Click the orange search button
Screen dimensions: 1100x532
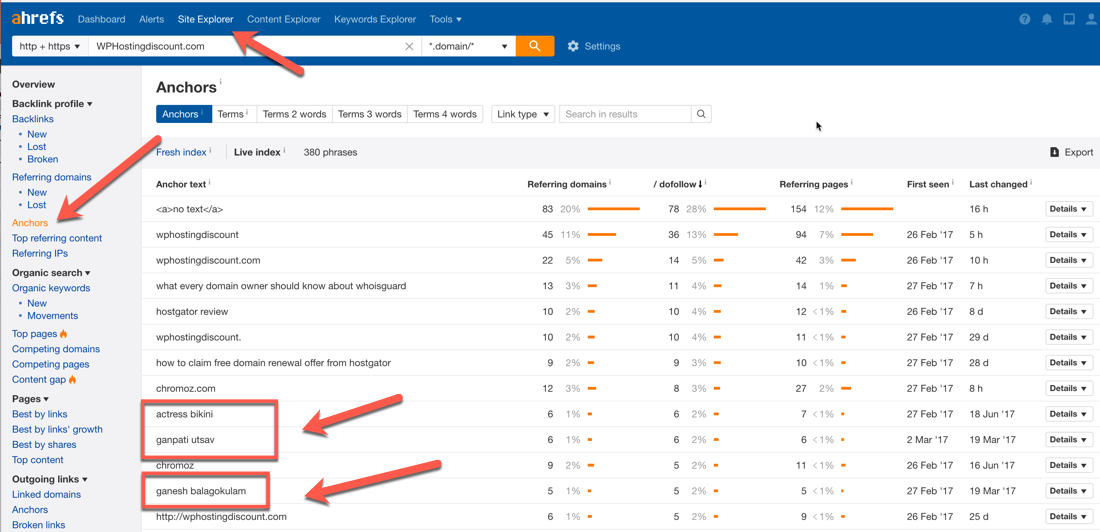[535, 46]
